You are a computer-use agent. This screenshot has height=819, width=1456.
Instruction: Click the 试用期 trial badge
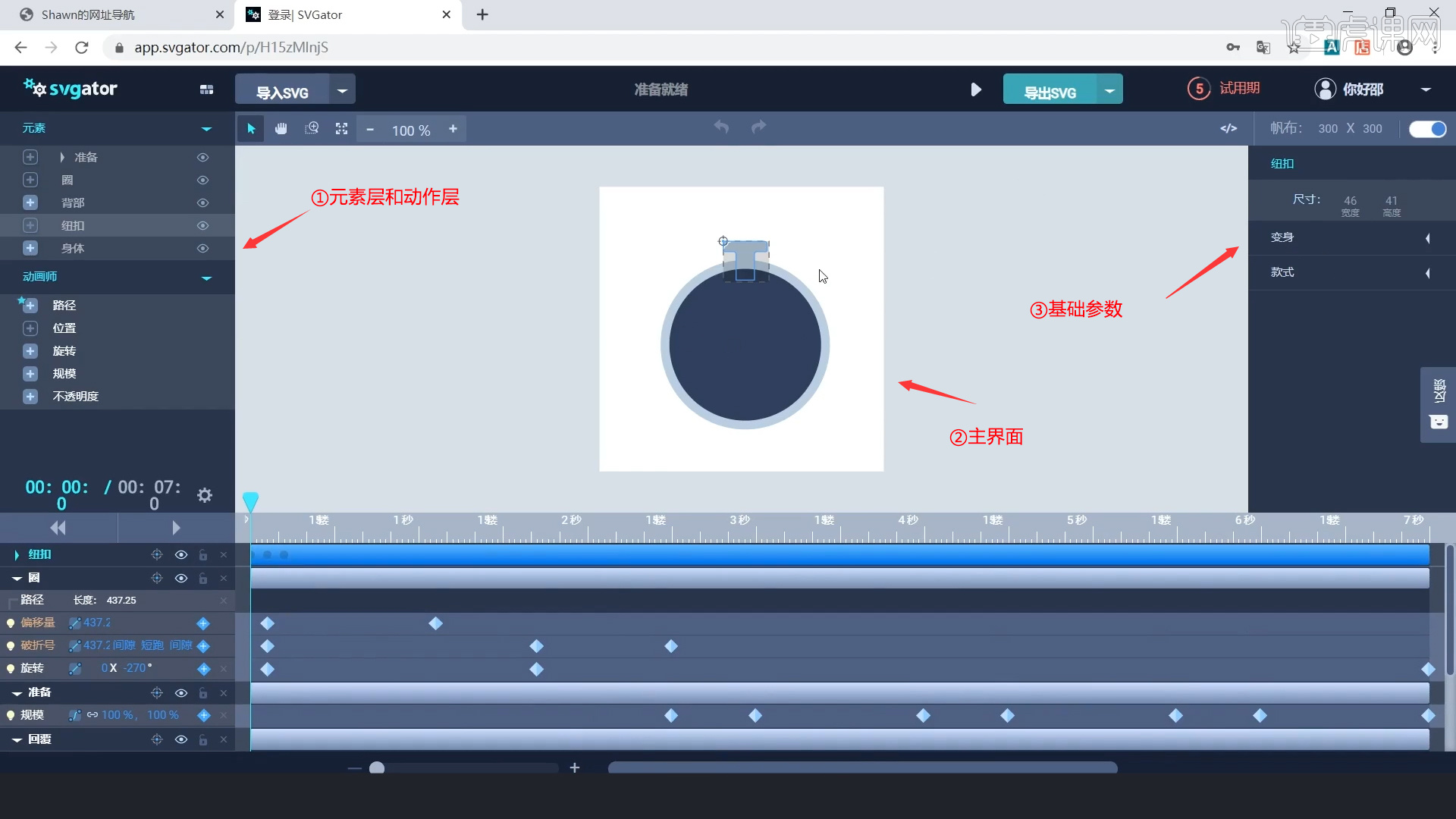pyautogui.click(x=1226, y=88)
